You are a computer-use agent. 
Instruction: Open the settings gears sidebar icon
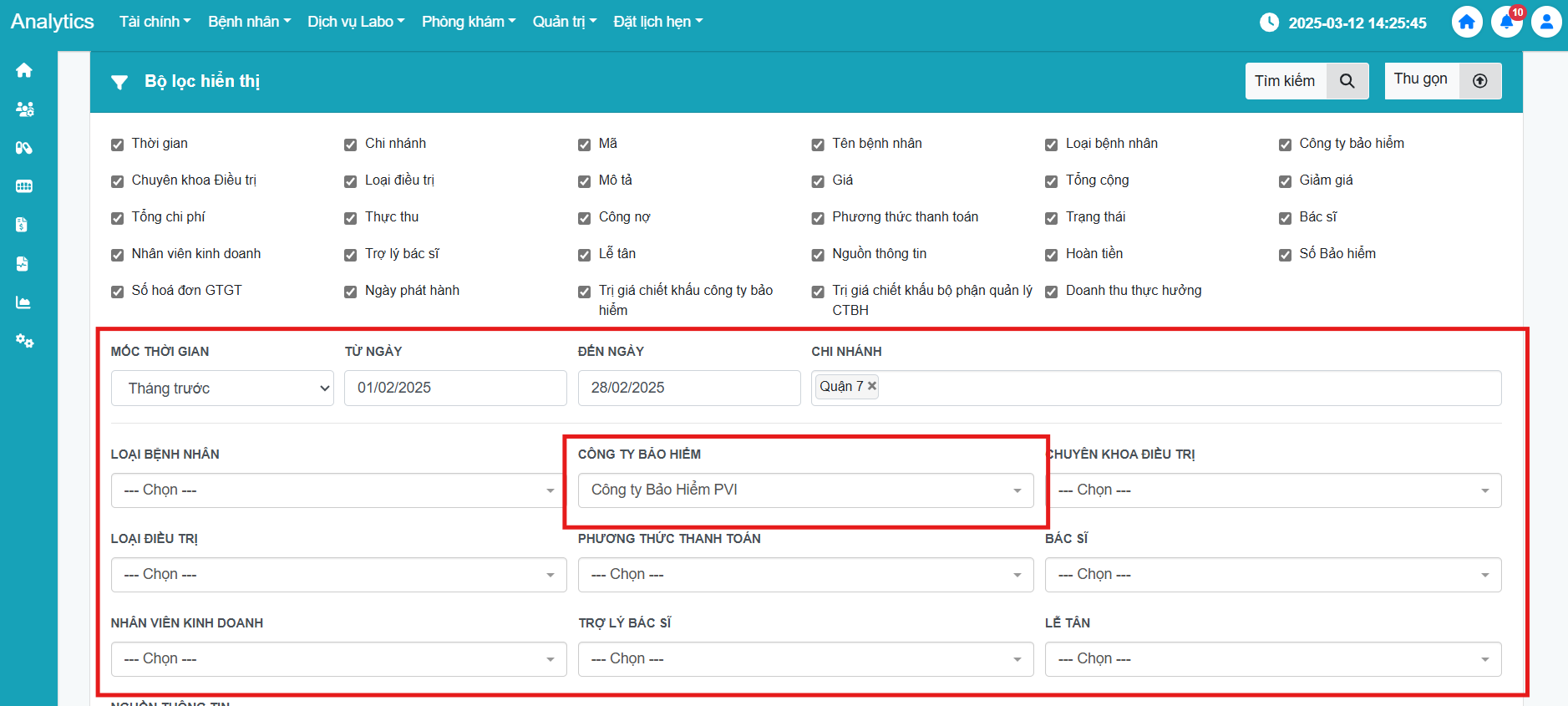tap(24, 341)
